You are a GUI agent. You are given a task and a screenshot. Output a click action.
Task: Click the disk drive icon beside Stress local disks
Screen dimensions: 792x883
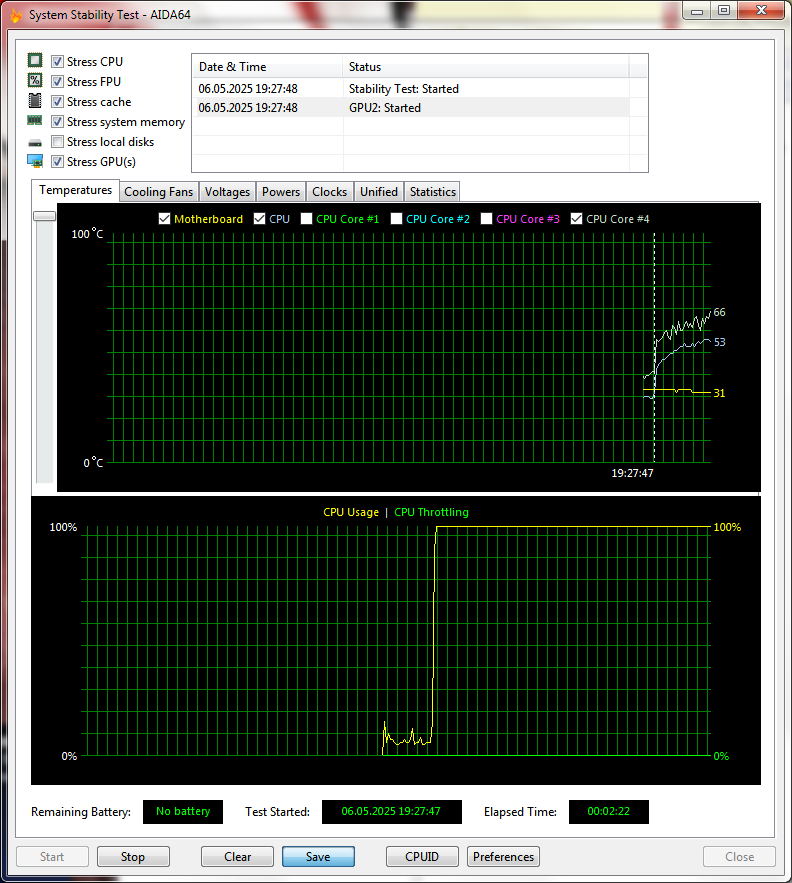(x=35, y=143)
